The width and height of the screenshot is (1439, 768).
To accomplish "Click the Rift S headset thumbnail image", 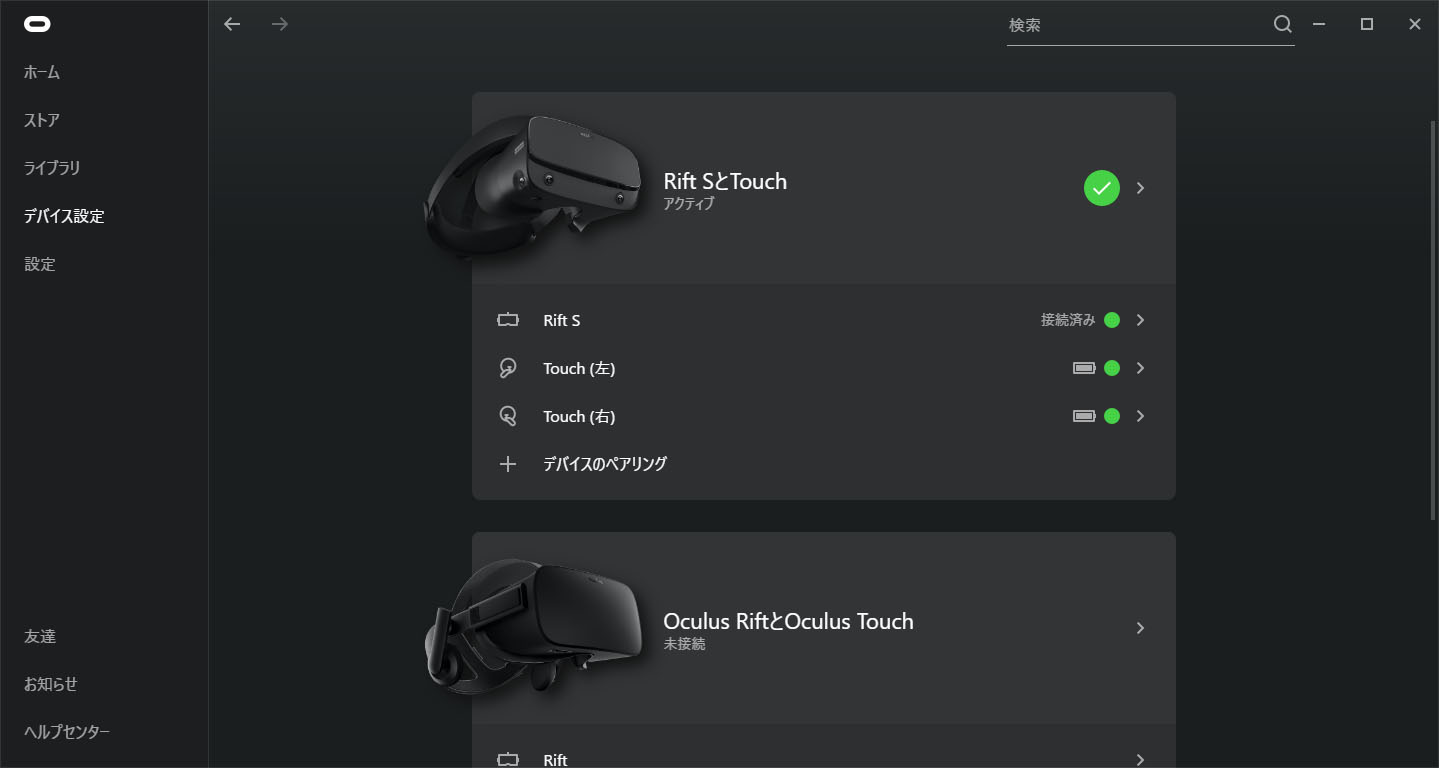I will coord(535,185).
